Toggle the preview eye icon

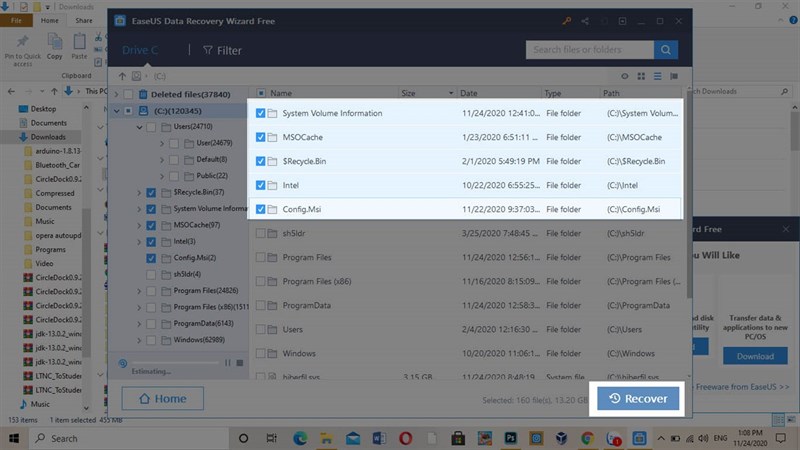click(626, 76)
